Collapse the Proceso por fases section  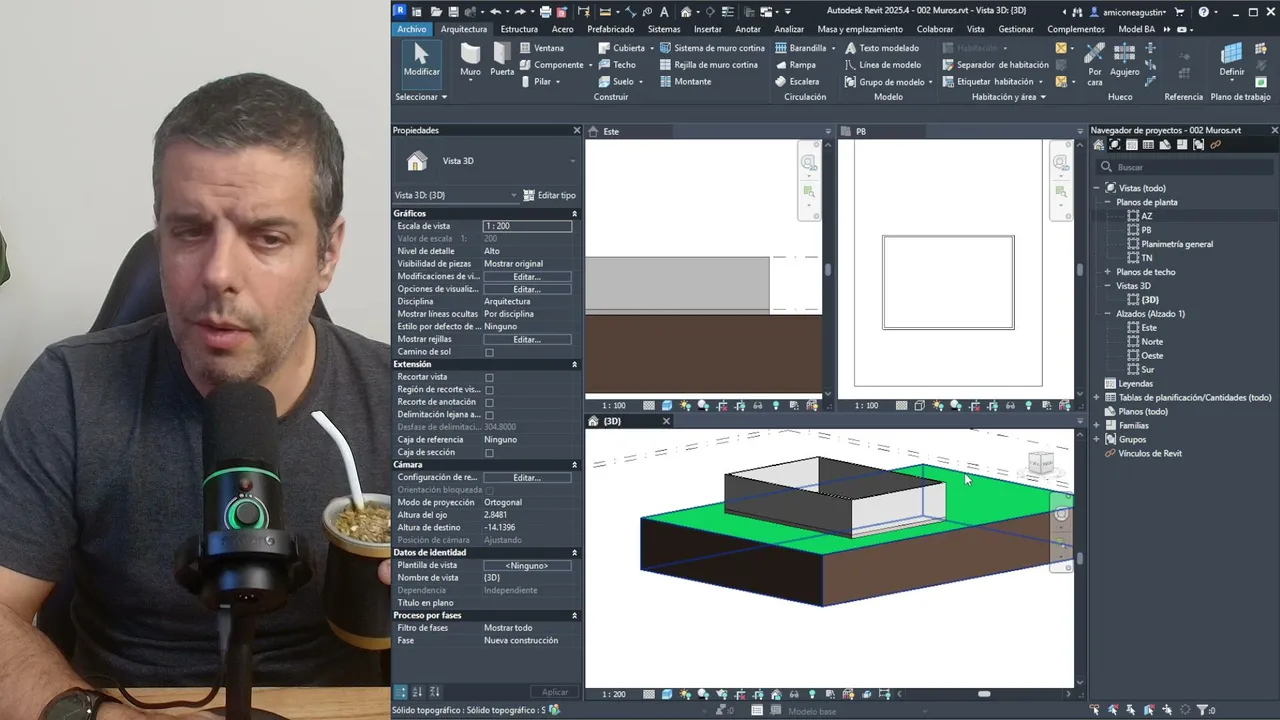point(574,615)
